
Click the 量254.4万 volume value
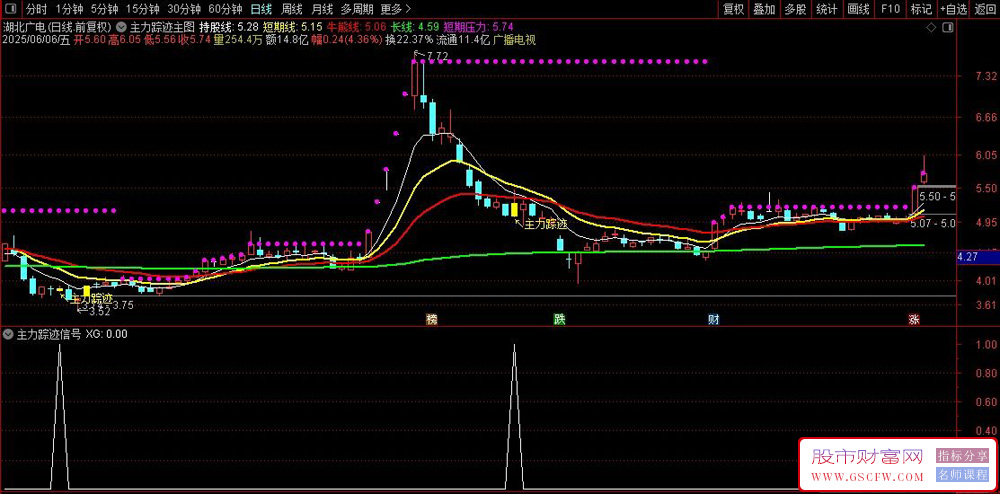pos(238,40)
